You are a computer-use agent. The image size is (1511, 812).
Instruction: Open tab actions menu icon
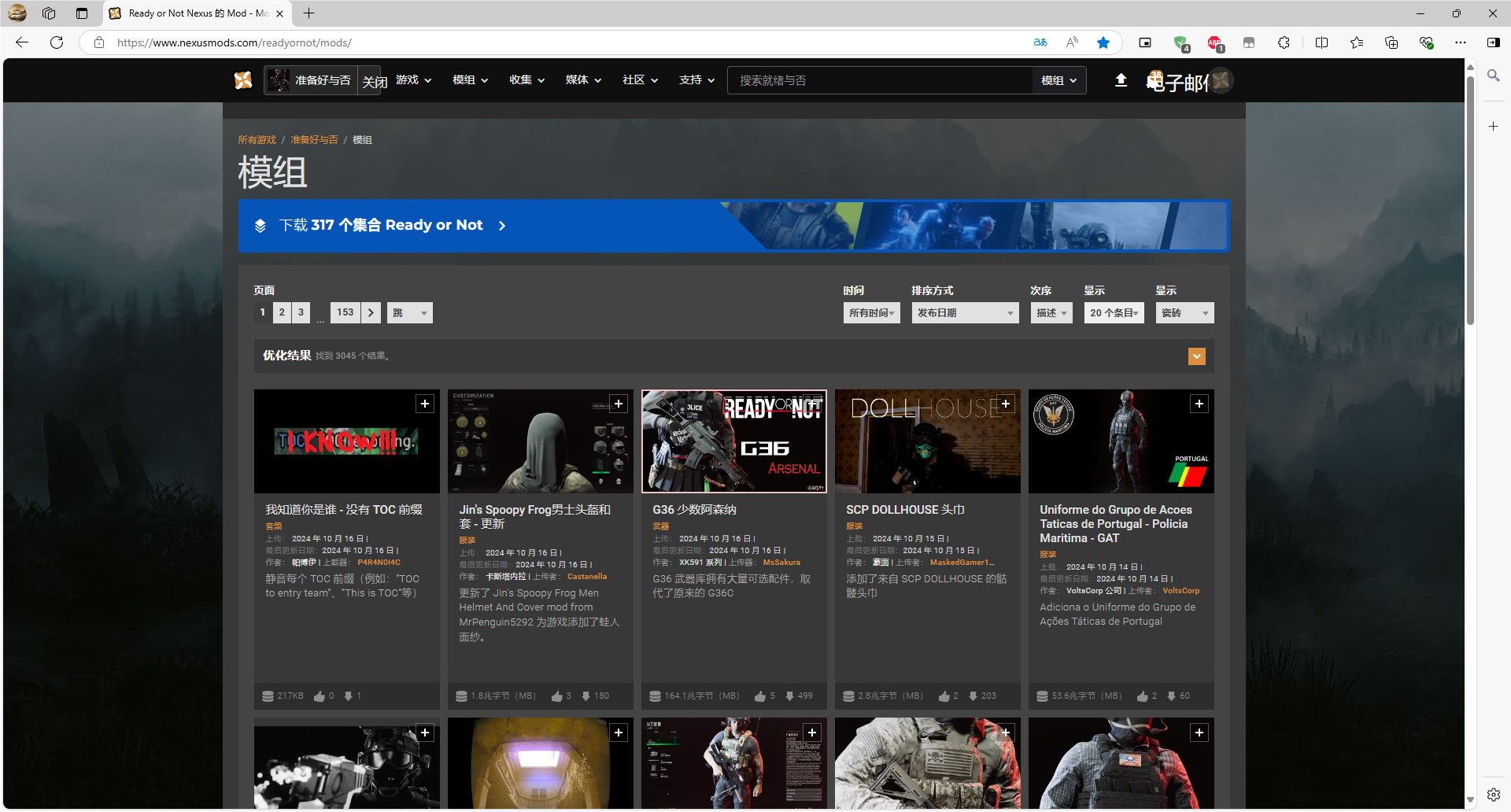coord(82,13)
